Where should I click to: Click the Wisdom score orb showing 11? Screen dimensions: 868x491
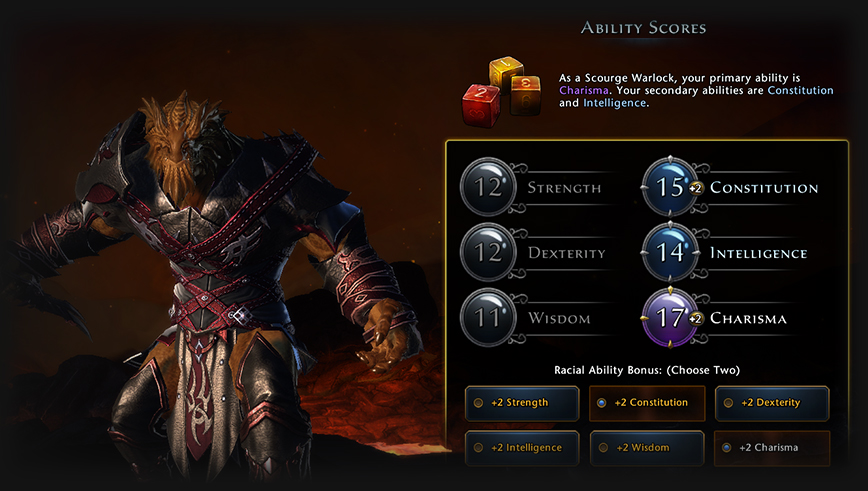tap(488, 318)
